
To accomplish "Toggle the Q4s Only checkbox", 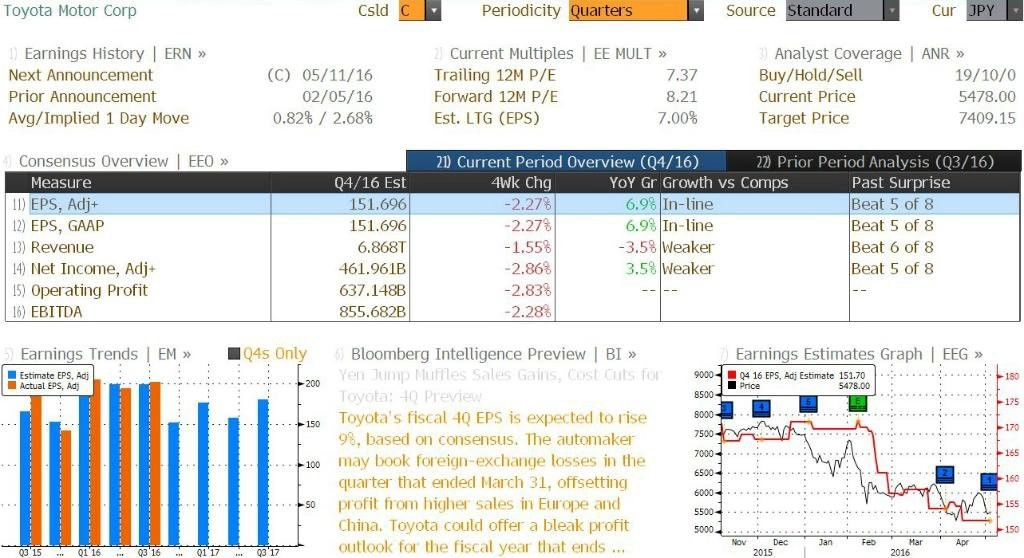I will pos(234,353).
